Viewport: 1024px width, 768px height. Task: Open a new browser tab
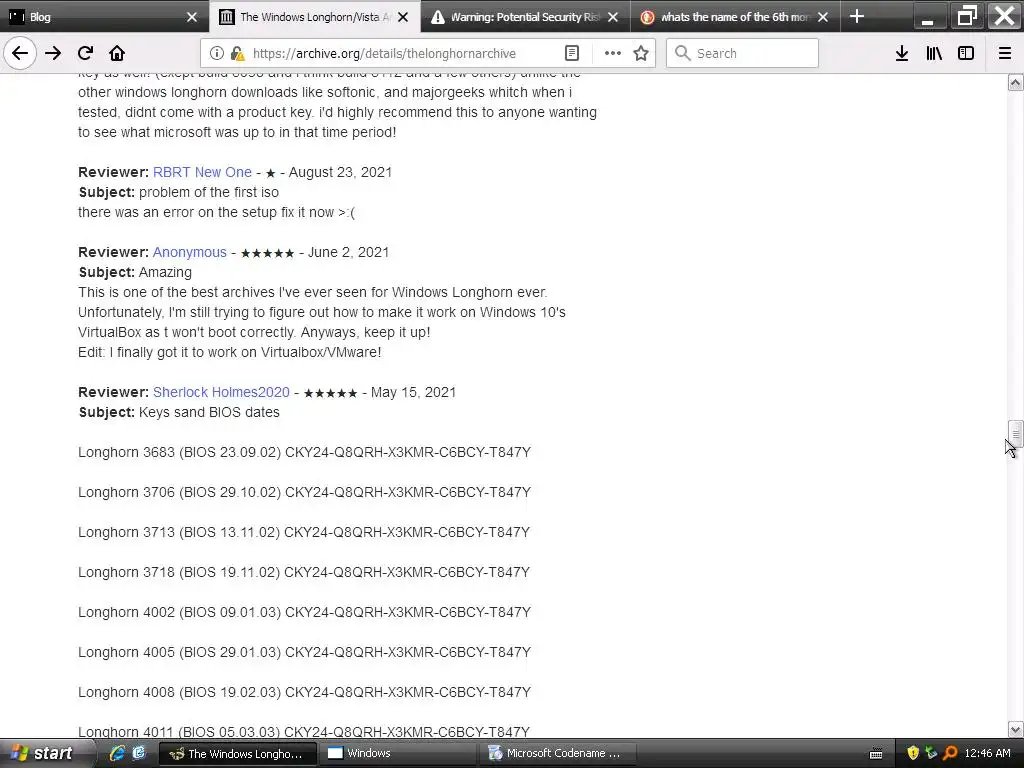coord(857,16)
